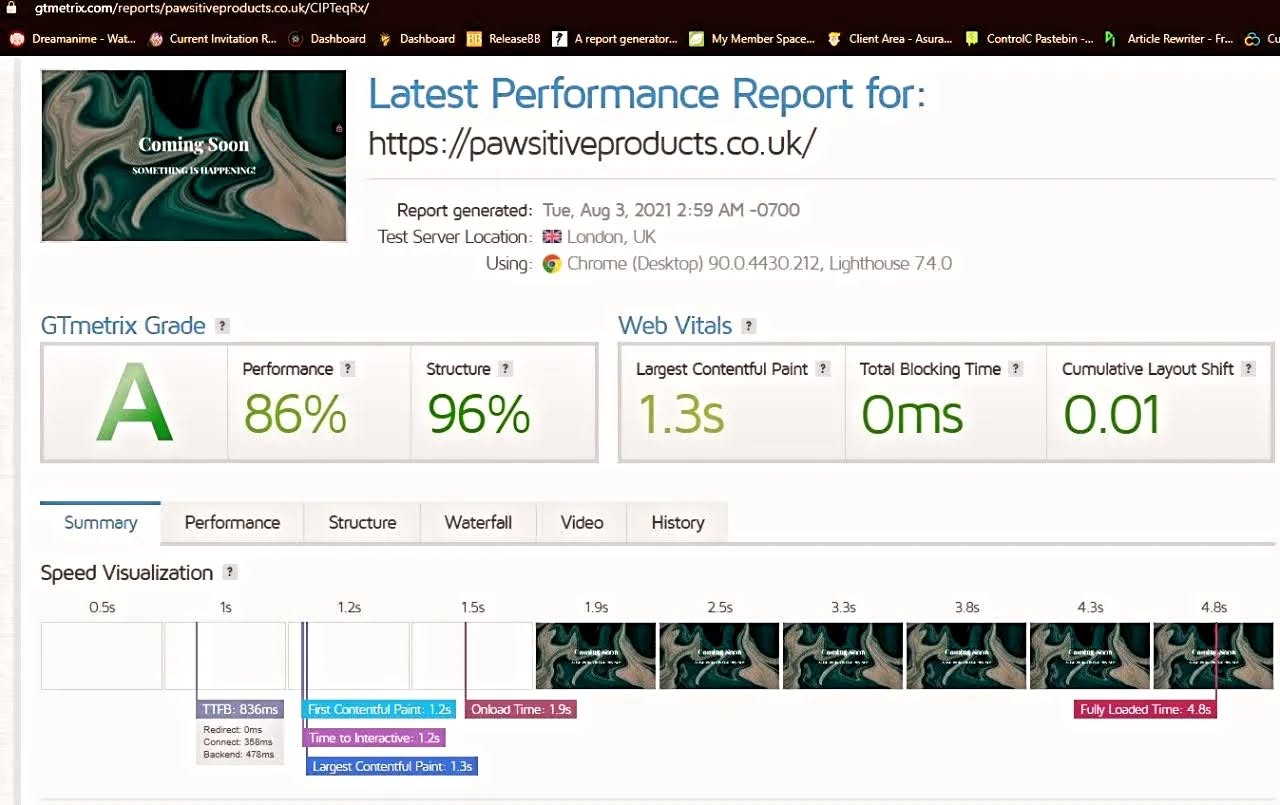This screenshot has width=1280, height=805.
Task: Select the Summary tab
Action: point(100,522)
